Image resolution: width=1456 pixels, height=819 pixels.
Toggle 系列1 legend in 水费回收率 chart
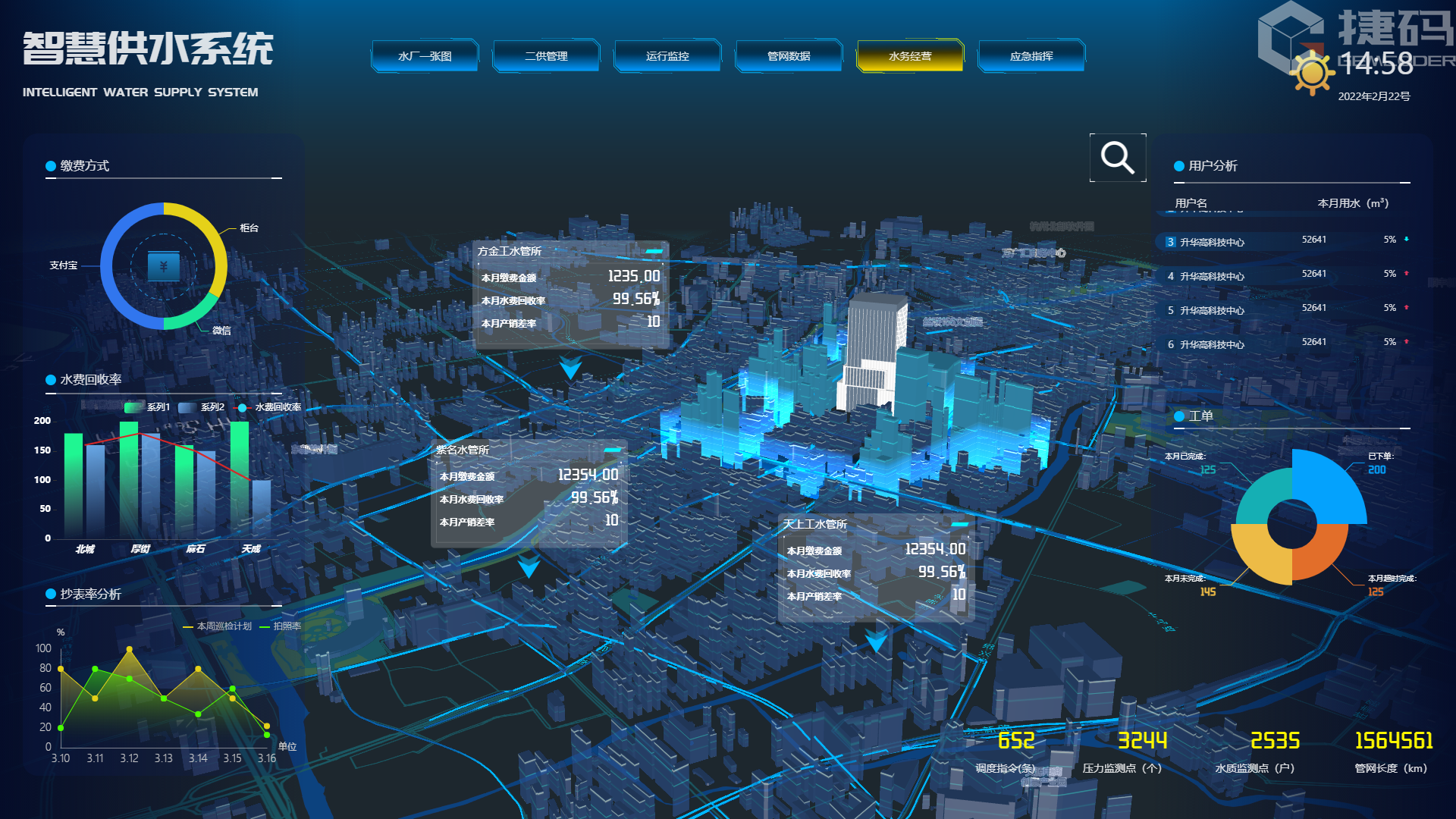pos(146,407)
